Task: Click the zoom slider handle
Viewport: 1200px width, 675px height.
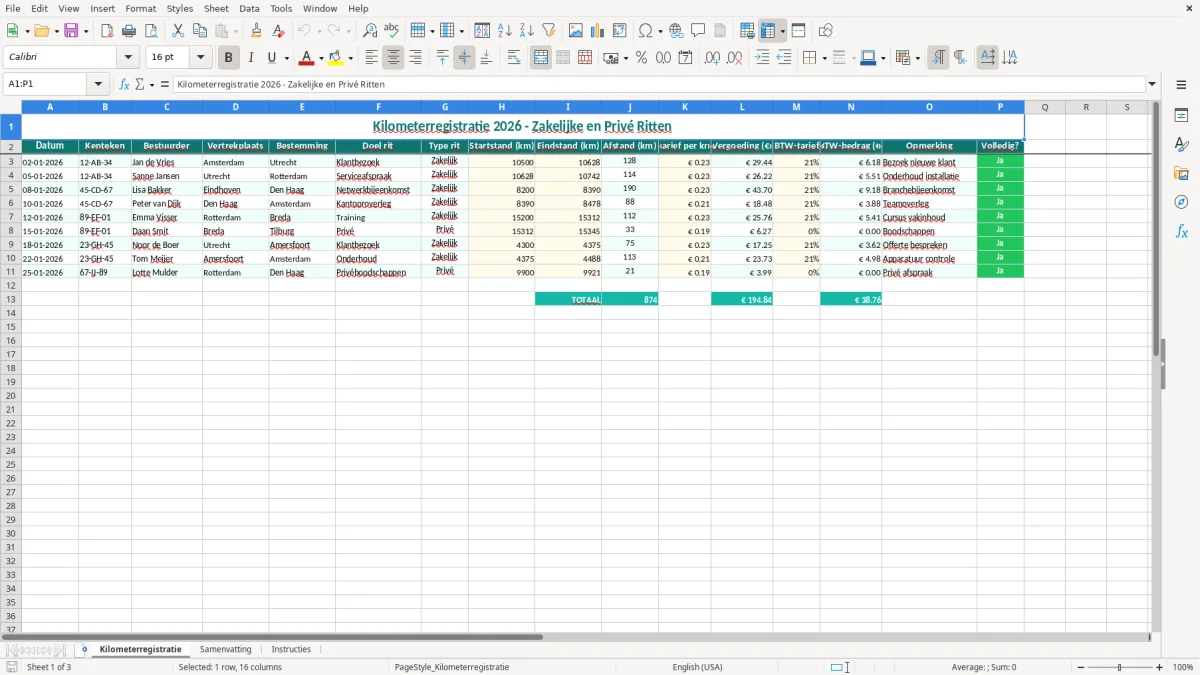Action: coord(1119,667)
